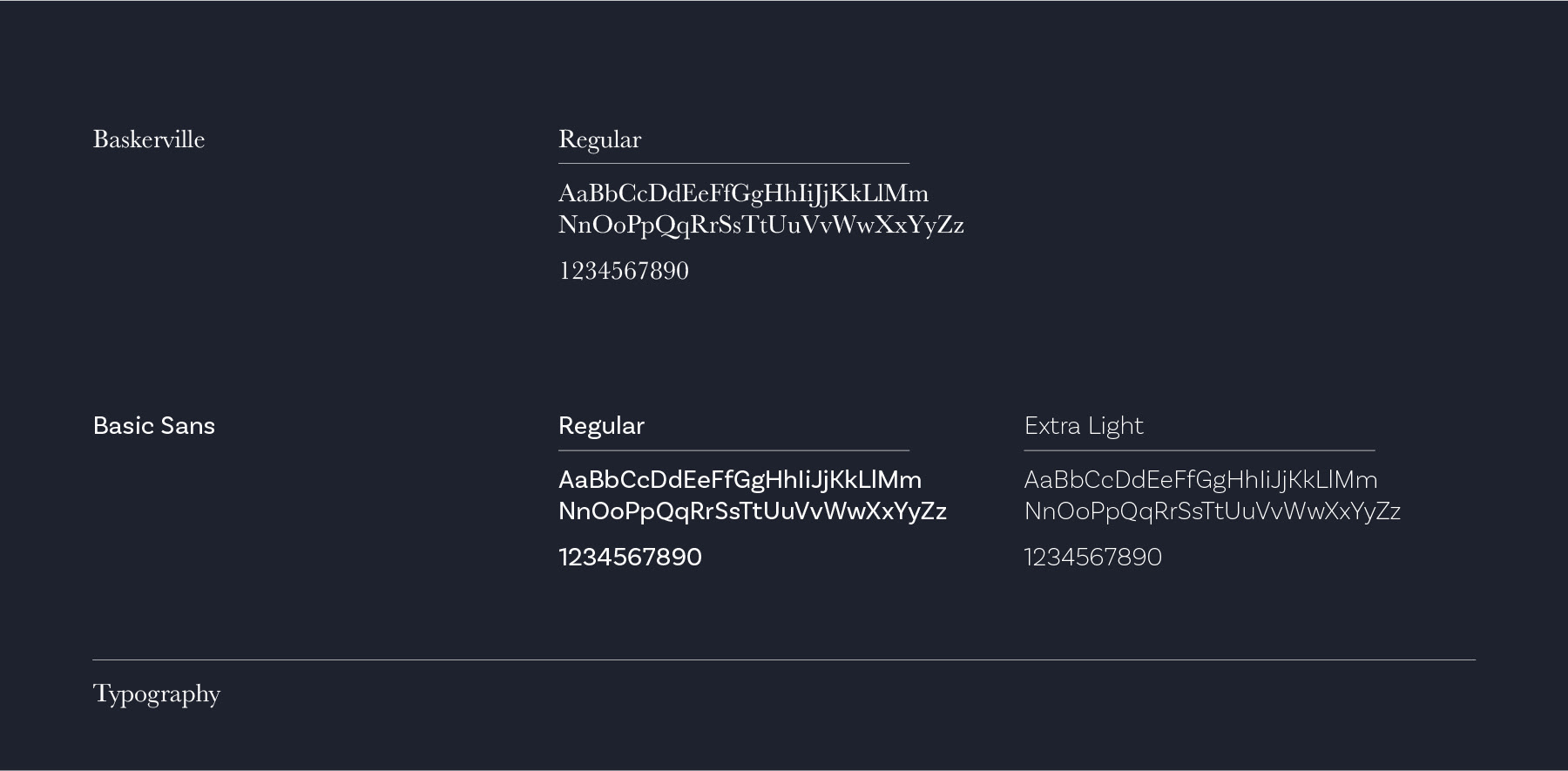Click the Extra Light AaBbCc through Mm line
1568x771 pixels.
[x=1200, y=480]
